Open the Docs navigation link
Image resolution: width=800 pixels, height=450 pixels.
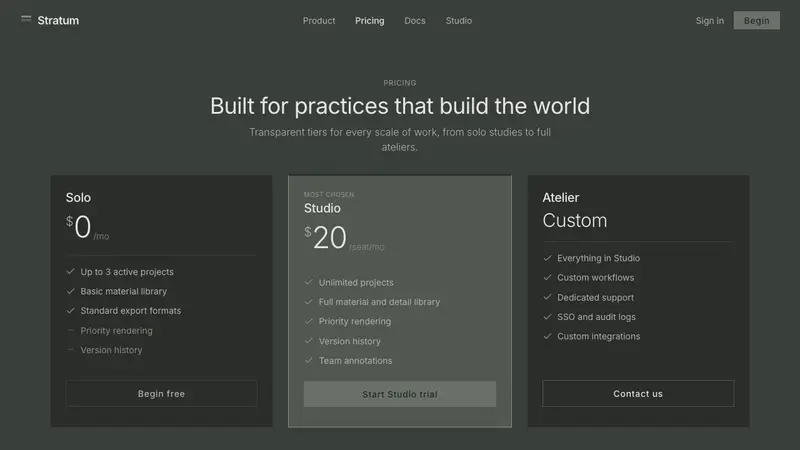[x=415, y=20]
